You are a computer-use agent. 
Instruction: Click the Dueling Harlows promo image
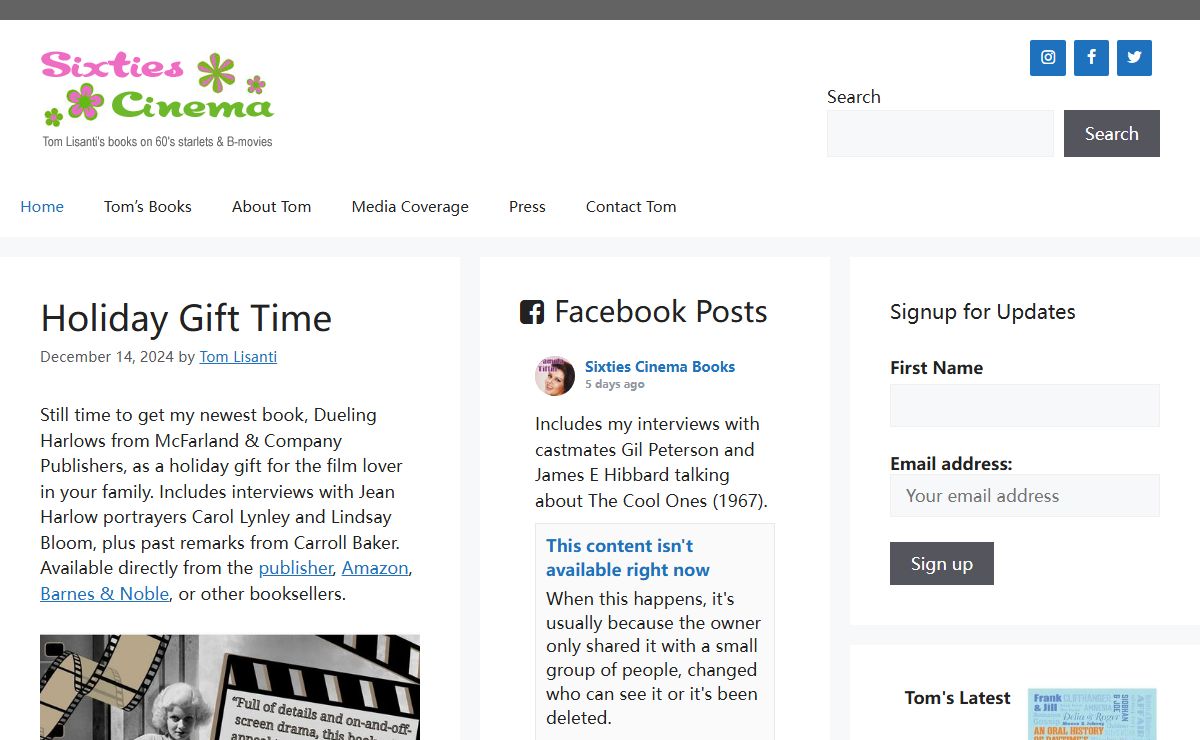click(x=230, y=687)
